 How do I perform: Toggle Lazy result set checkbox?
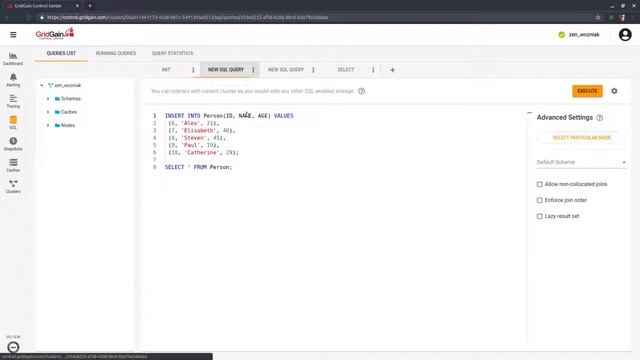coord(540,216)
